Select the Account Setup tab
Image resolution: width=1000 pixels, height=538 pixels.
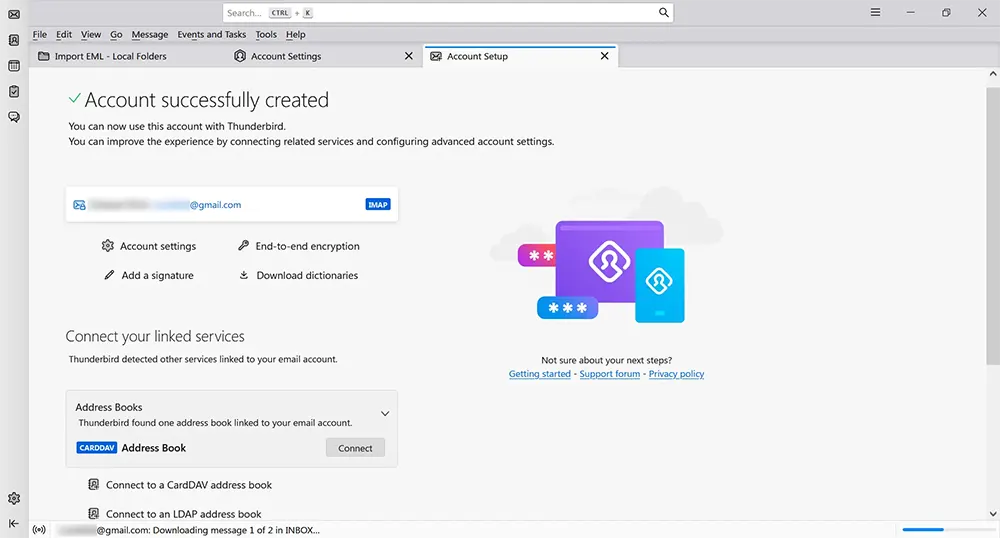[520, 56]
